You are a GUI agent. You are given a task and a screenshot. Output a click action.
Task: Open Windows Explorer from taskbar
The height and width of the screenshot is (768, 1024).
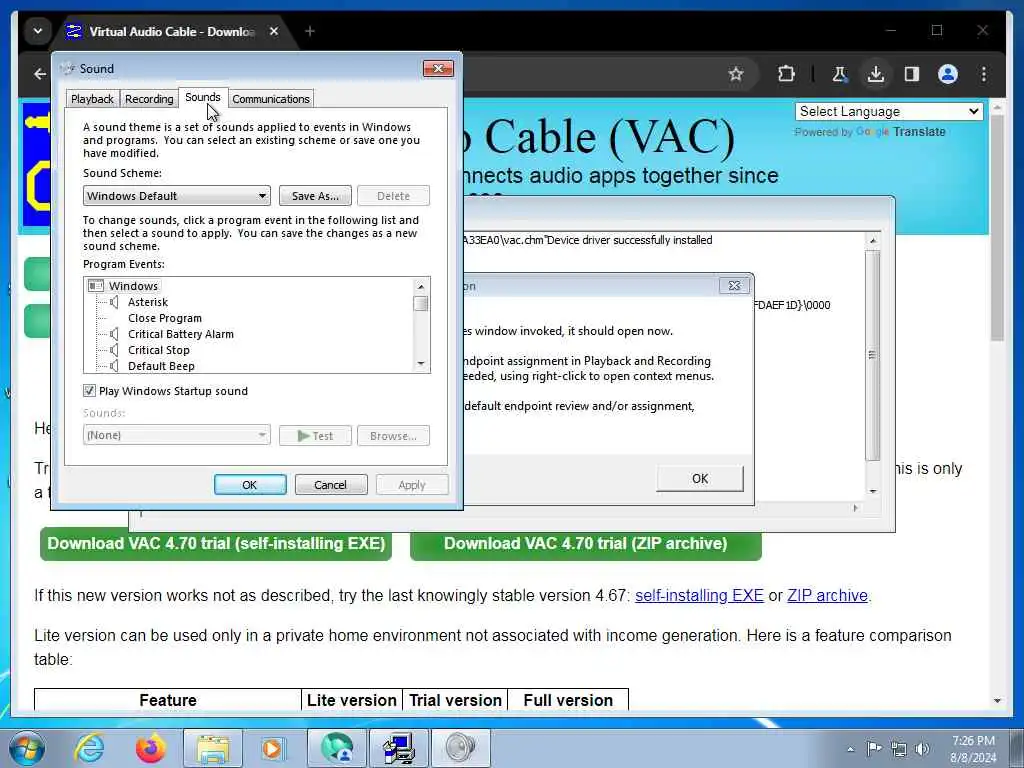point(212,748)
